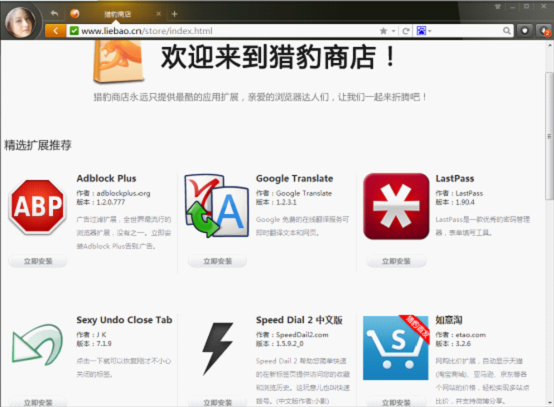Bookmark page with star icon
Screen dimensions: 554x407
(x=383, y=31)
